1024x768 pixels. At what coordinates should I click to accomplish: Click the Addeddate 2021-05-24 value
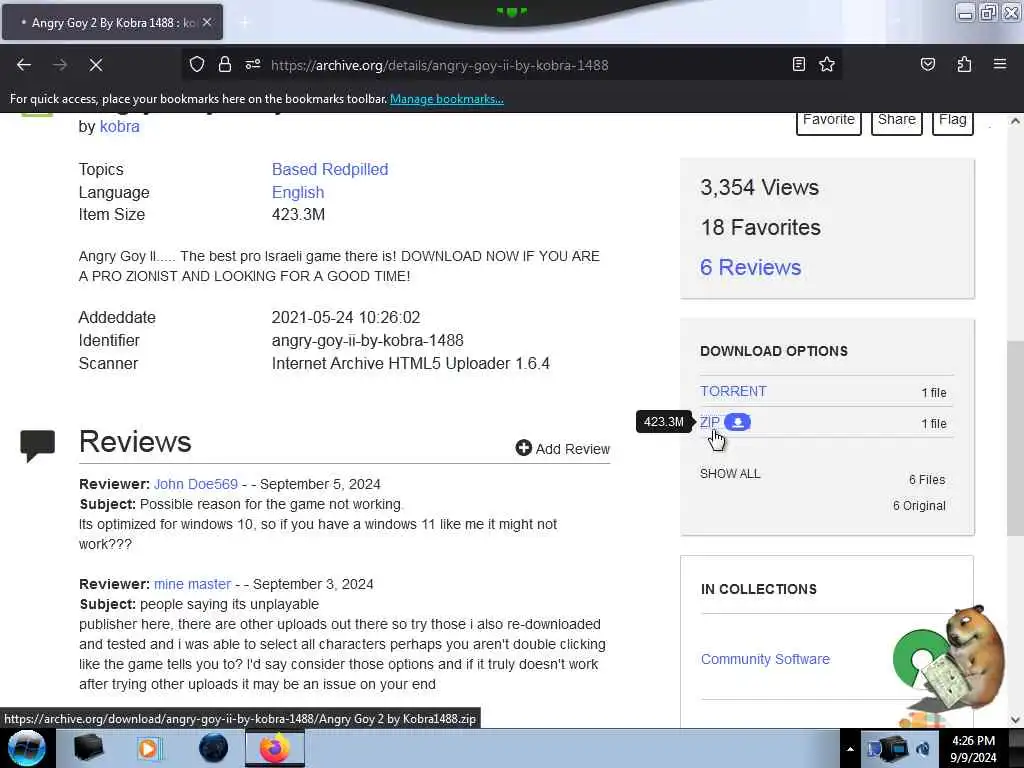345,317
